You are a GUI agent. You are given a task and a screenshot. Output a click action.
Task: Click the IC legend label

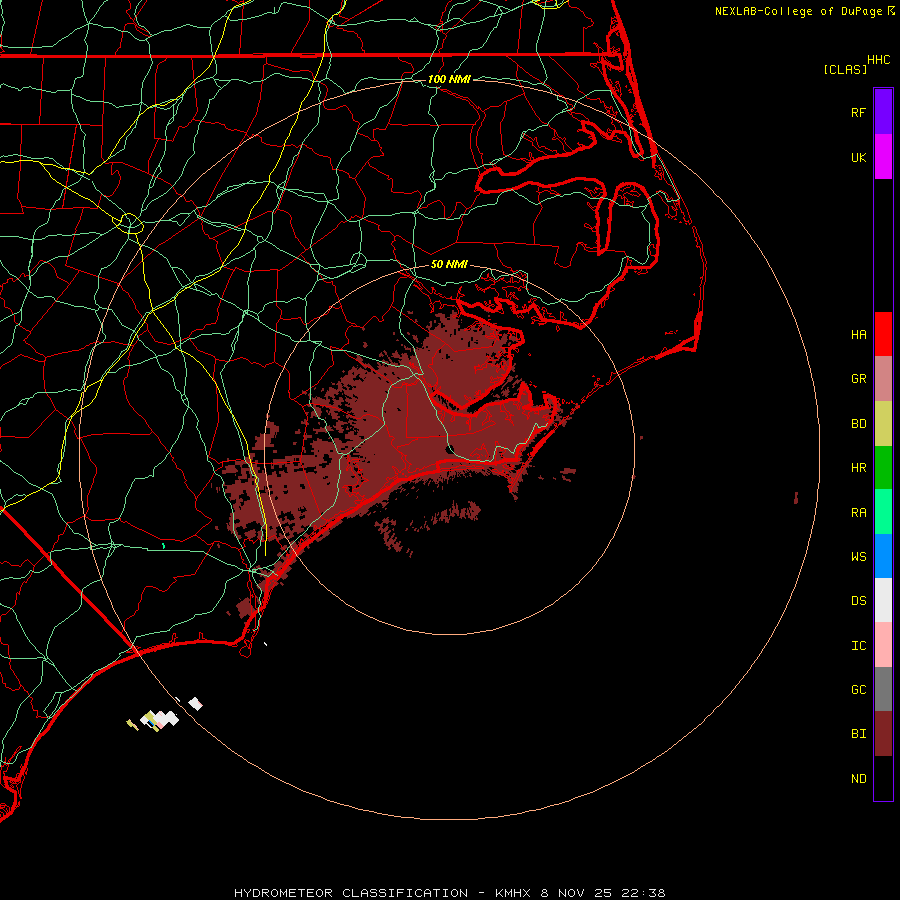click(x=858, y=646)
